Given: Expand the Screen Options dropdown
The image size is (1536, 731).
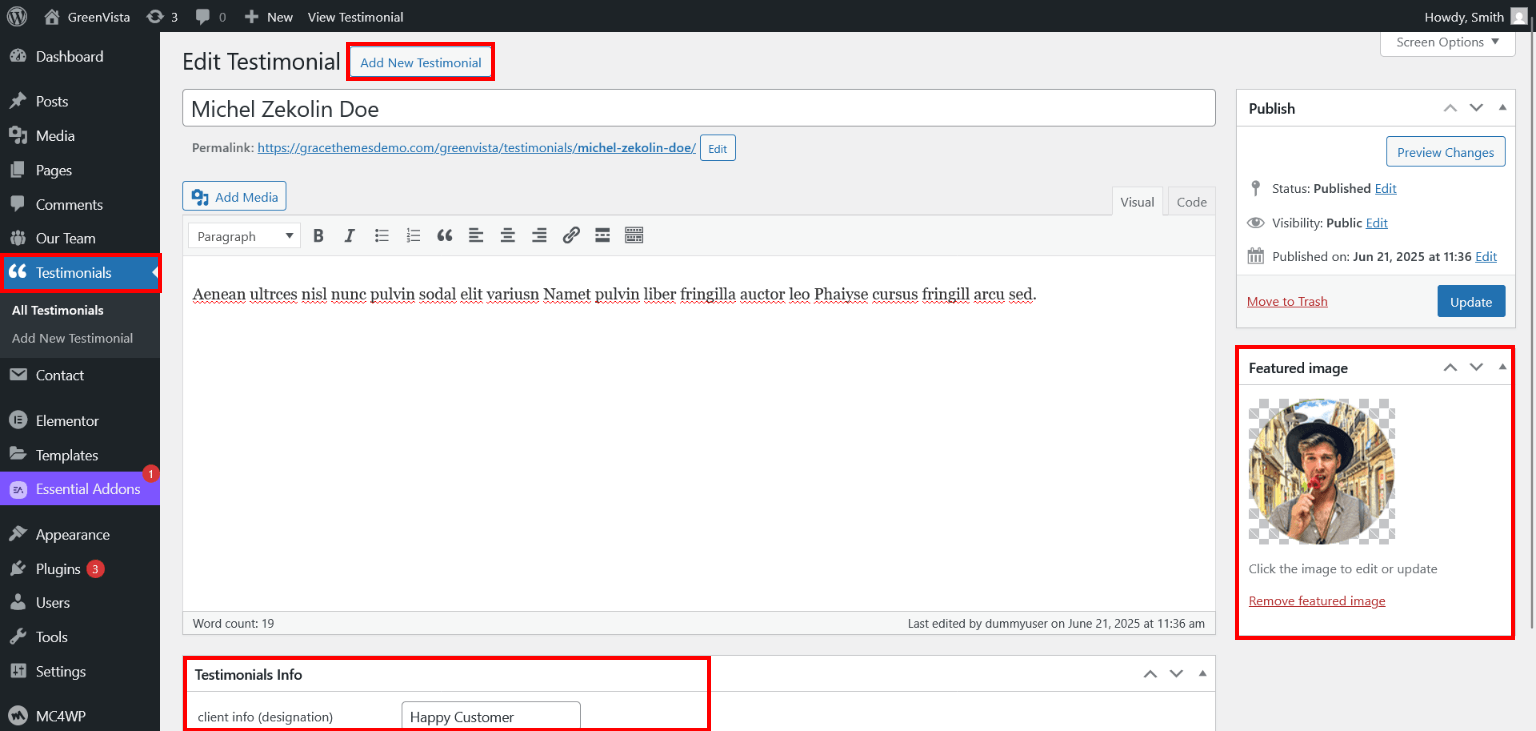Looking at the screenshot, I should click(x=1447, y=42).
